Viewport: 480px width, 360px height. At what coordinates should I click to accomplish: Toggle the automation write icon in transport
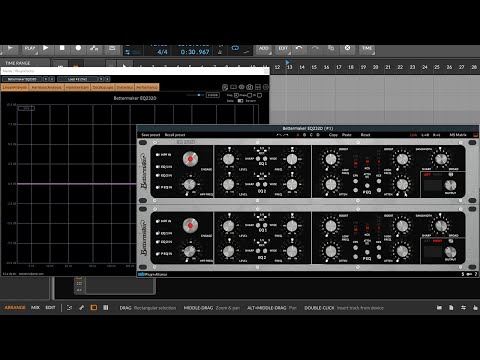pyautogui.click(x=94, y=49)
